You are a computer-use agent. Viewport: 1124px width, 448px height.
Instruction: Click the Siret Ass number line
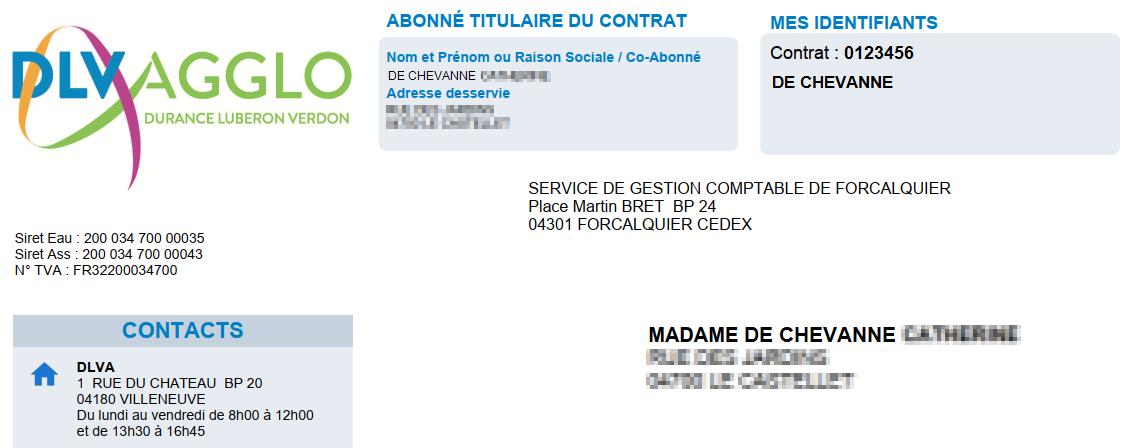(110, 254)
